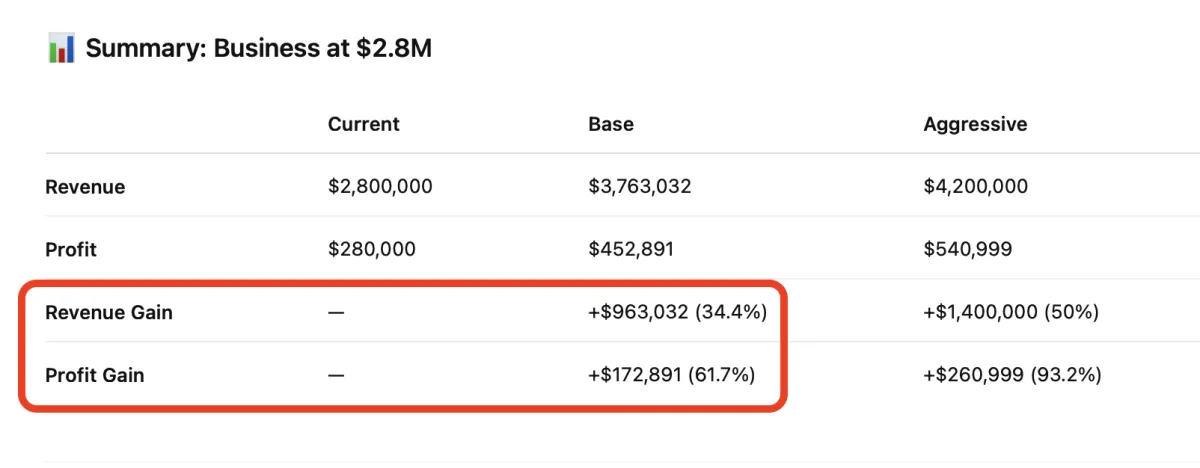This screenshot has height=468, width=1200.
Task: Click the Profit row label
Action: [71, 249]
